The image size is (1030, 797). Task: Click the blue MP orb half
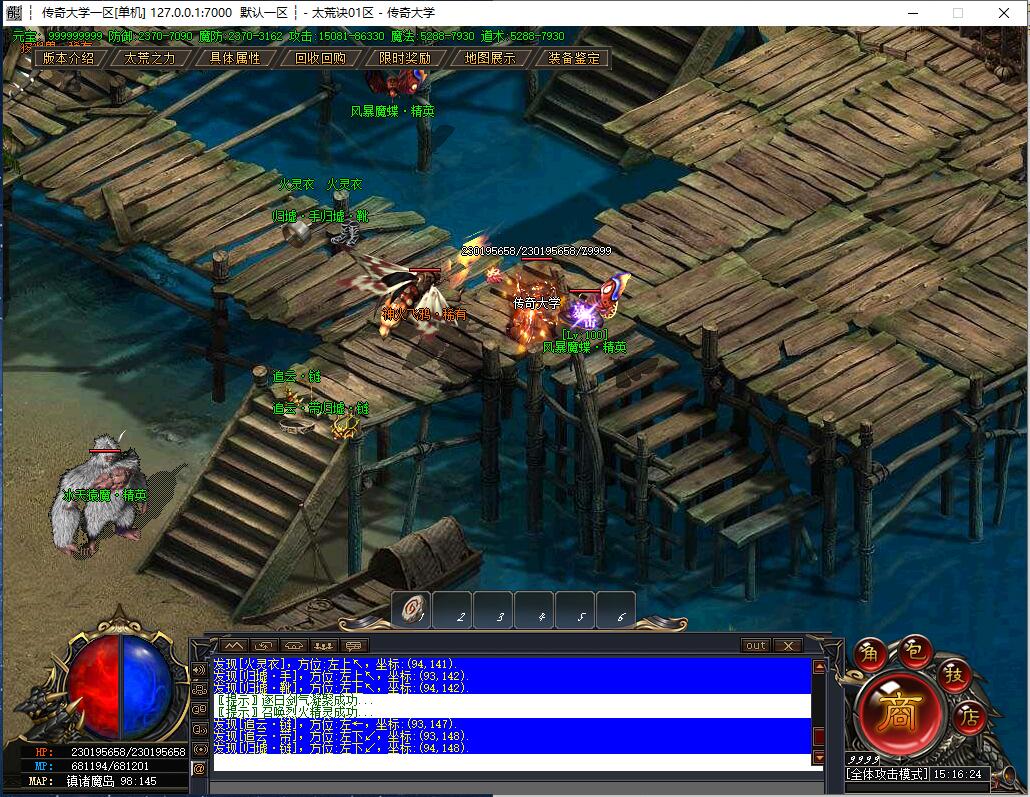click(146, 687)
